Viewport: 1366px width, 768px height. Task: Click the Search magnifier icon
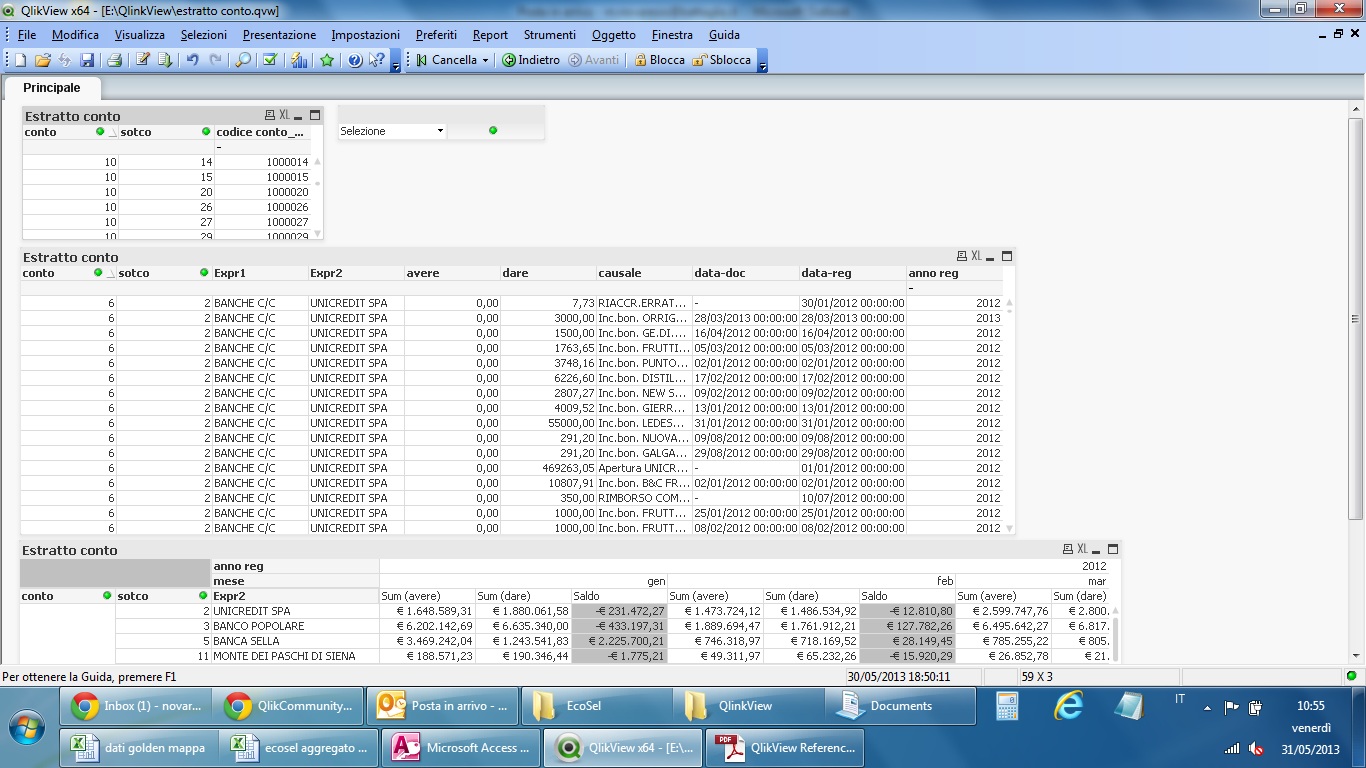243,60
